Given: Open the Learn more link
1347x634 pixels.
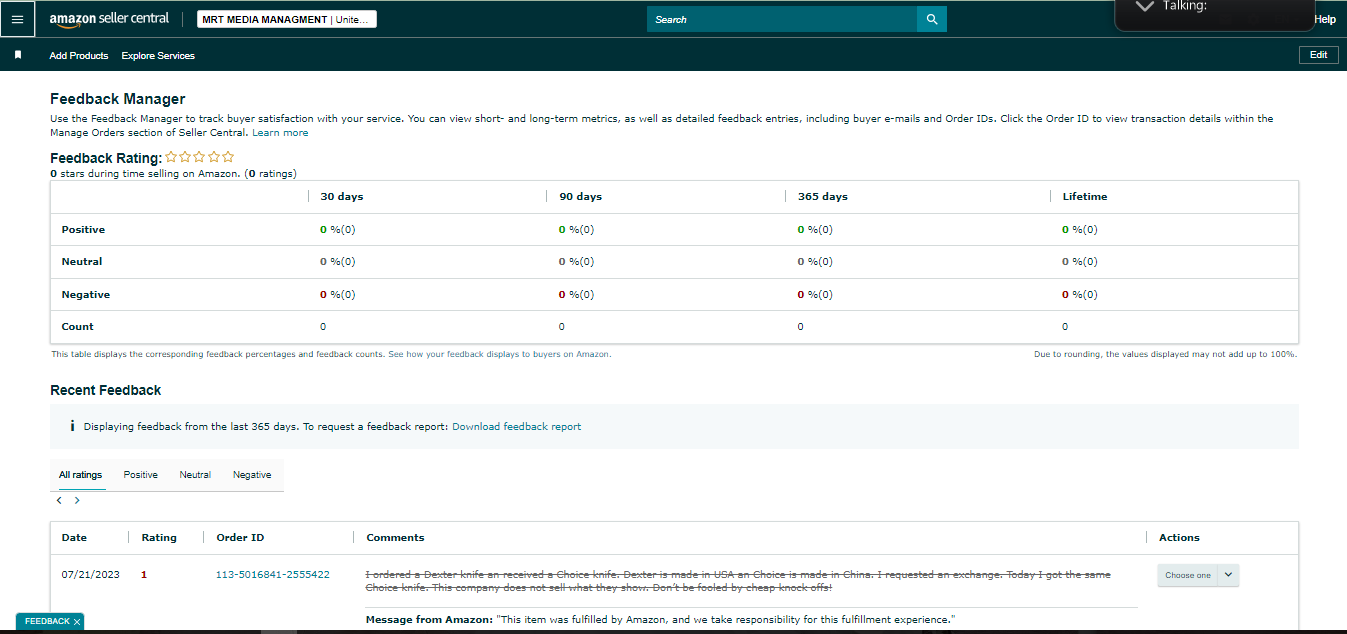Looking at the screenshot, I should pos(280,133).
